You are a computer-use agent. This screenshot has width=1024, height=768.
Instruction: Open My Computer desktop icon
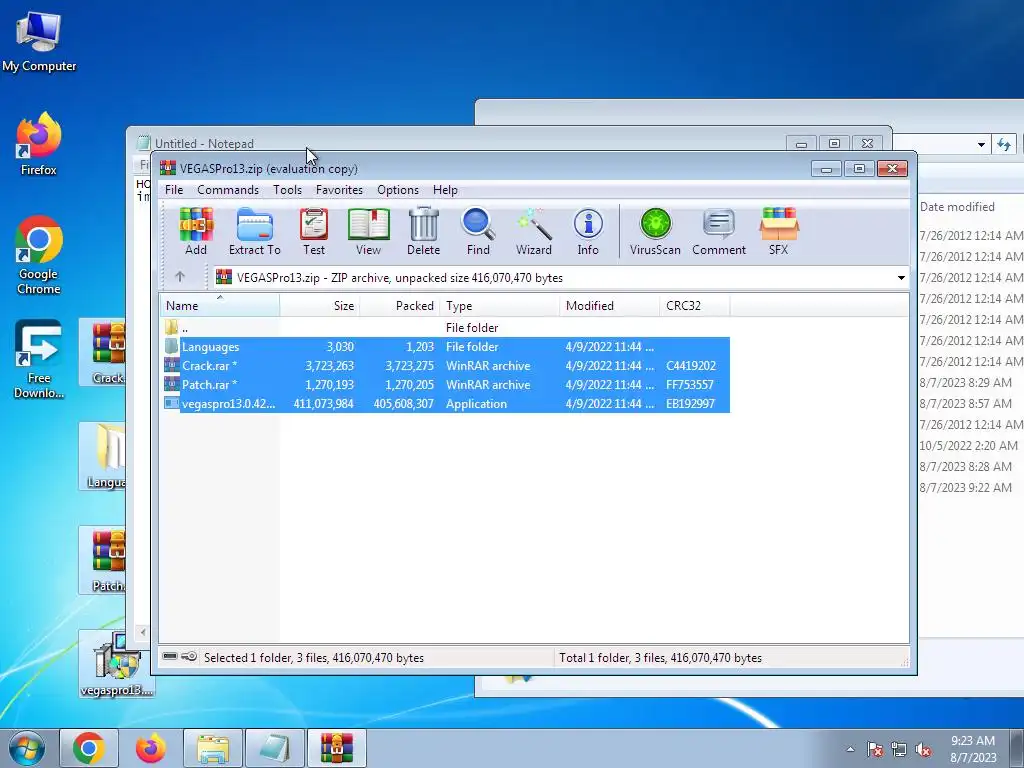coord(39,42)
